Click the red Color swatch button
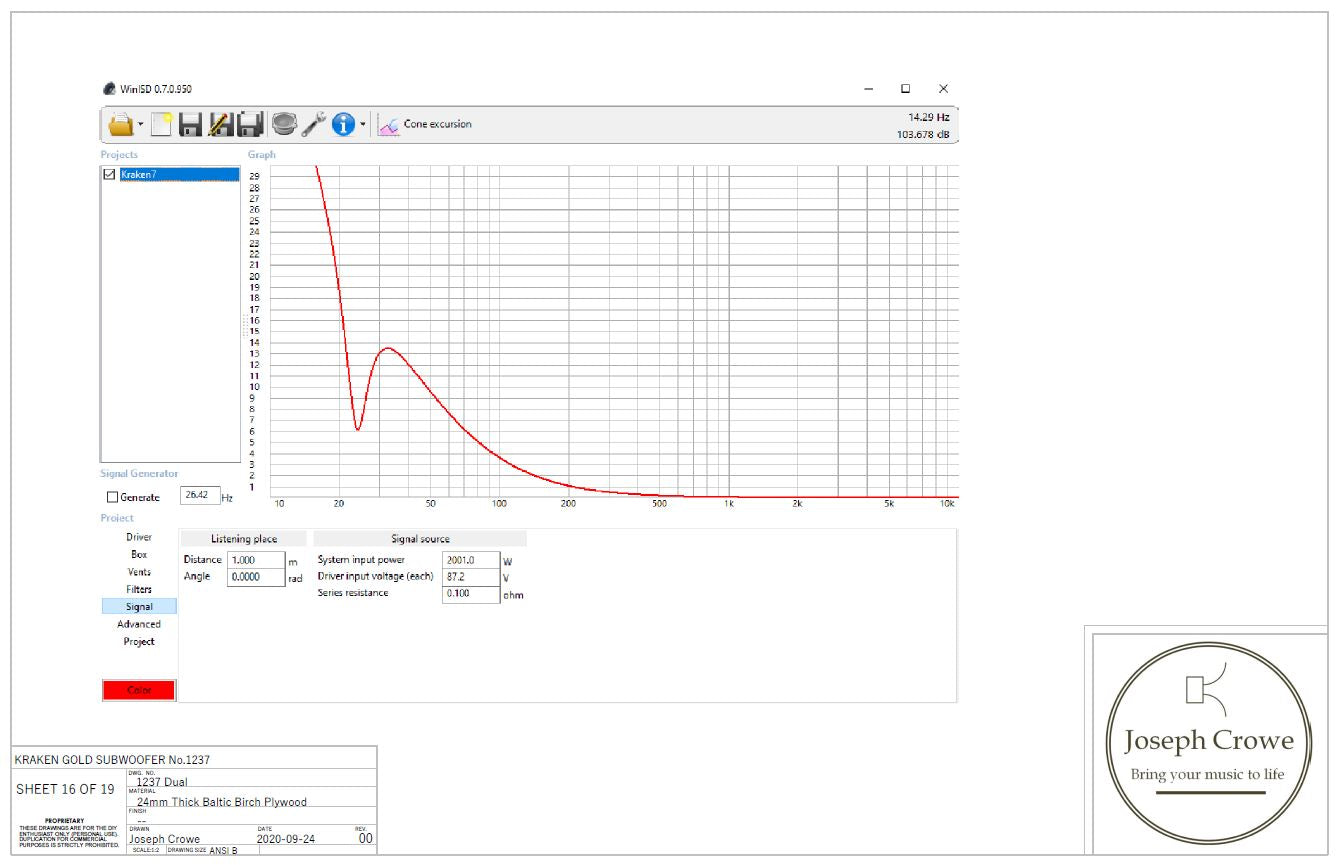The height and width of the screenshot is (865, 1339). [x=139, y=690]
